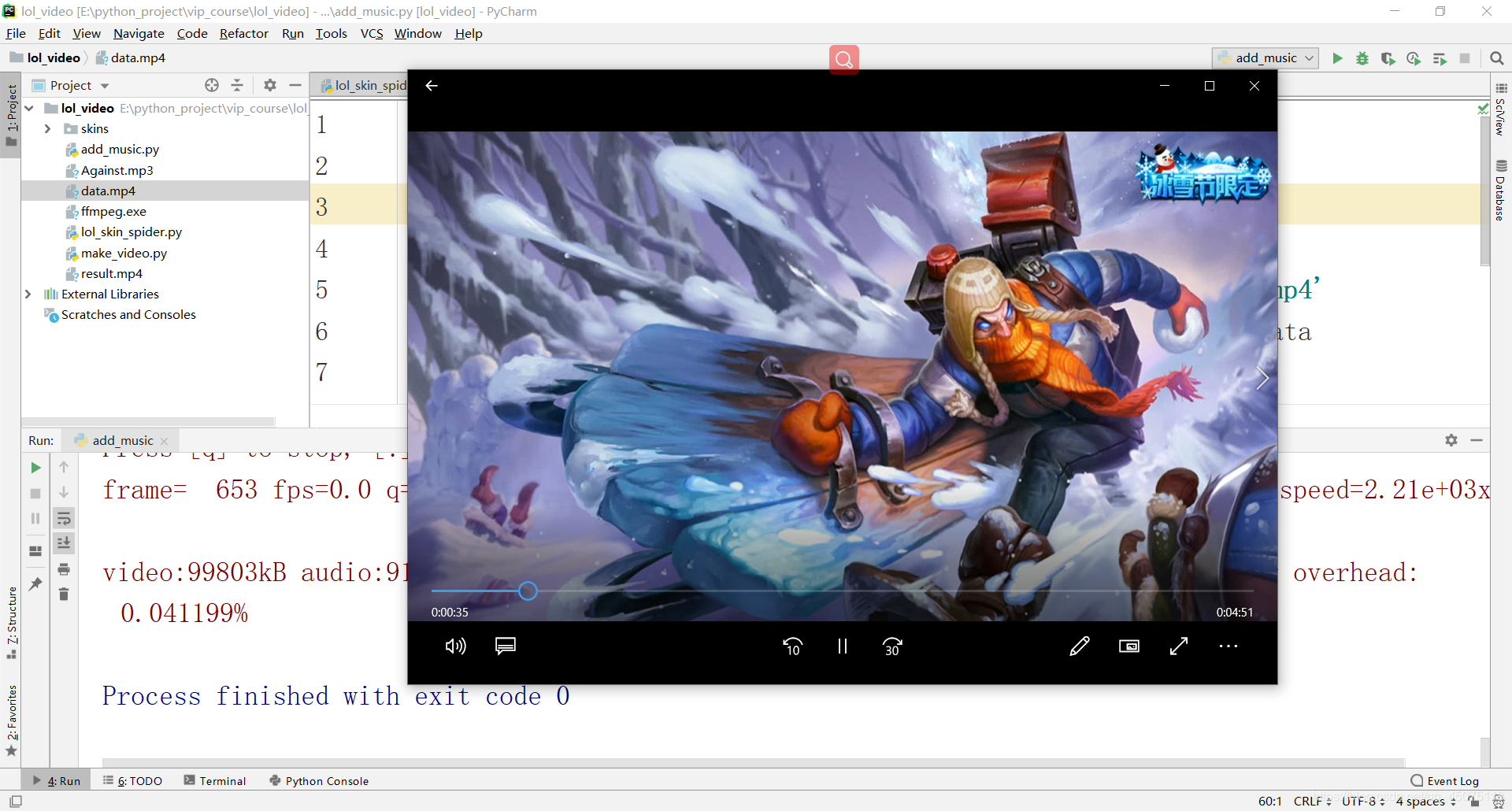Start debugging with the bug icon
Image resolution: width=1512 pixels, height=811 pixels.
pos(1362,58)
